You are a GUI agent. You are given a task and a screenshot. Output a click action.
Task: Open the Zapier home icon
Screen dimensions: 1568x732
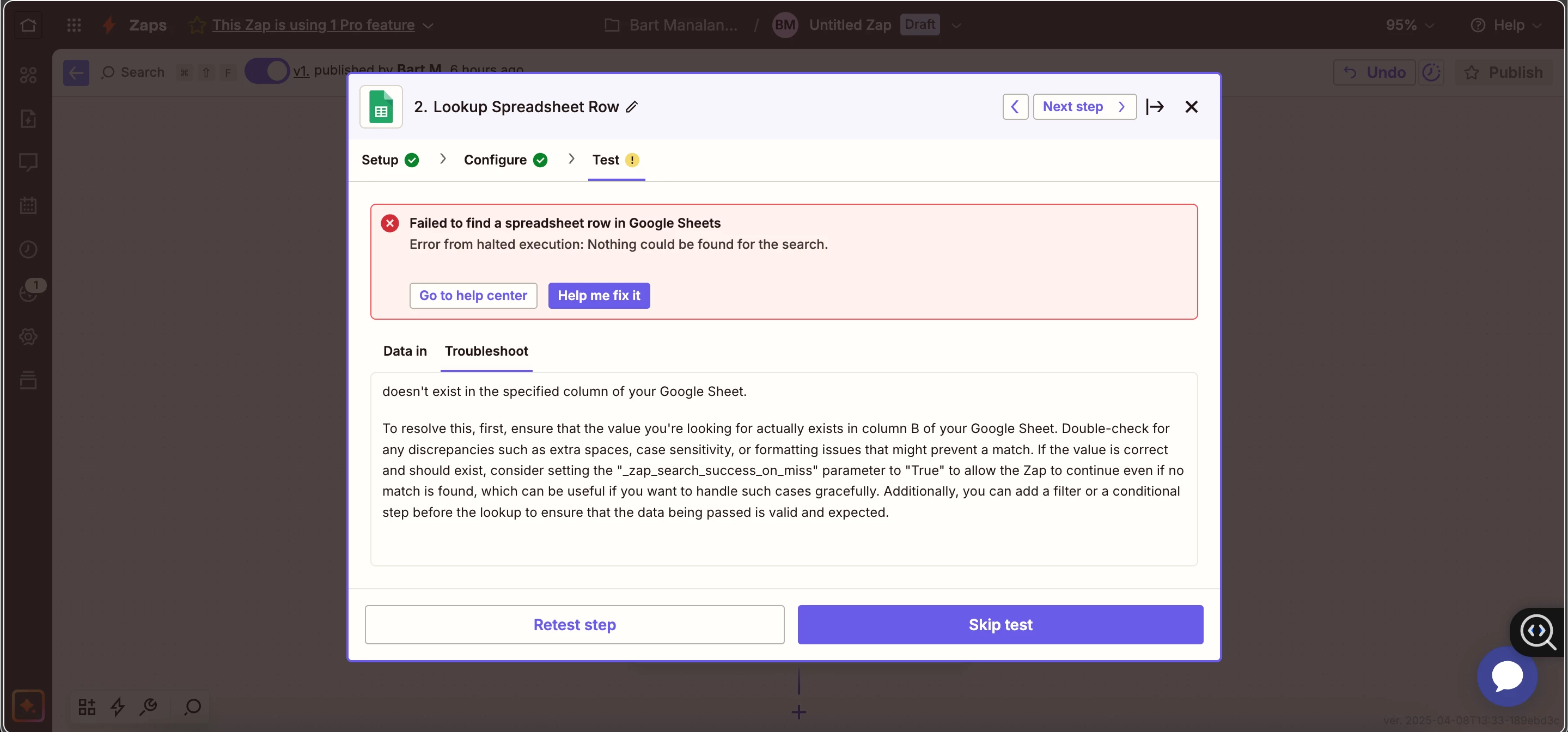tap(28, 25)
